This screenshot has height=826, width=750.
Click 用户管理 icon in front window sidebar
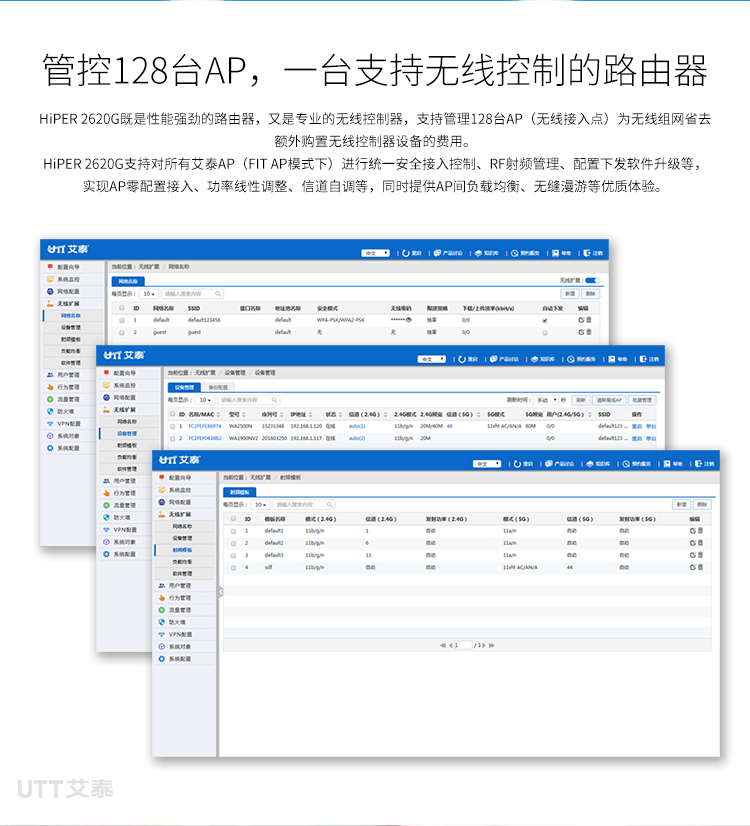[162, 585]
